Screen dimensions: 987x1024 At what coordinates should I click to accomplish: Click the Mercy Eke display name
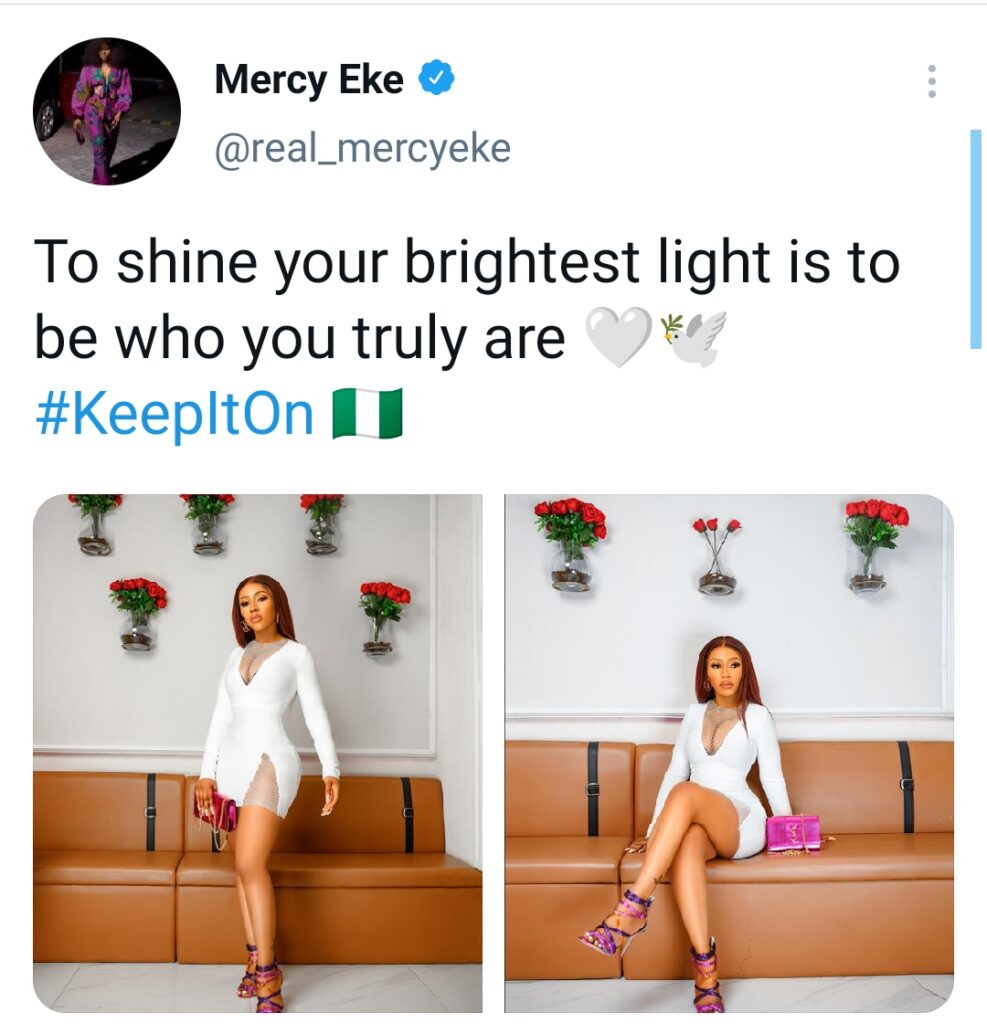[308, 80]
